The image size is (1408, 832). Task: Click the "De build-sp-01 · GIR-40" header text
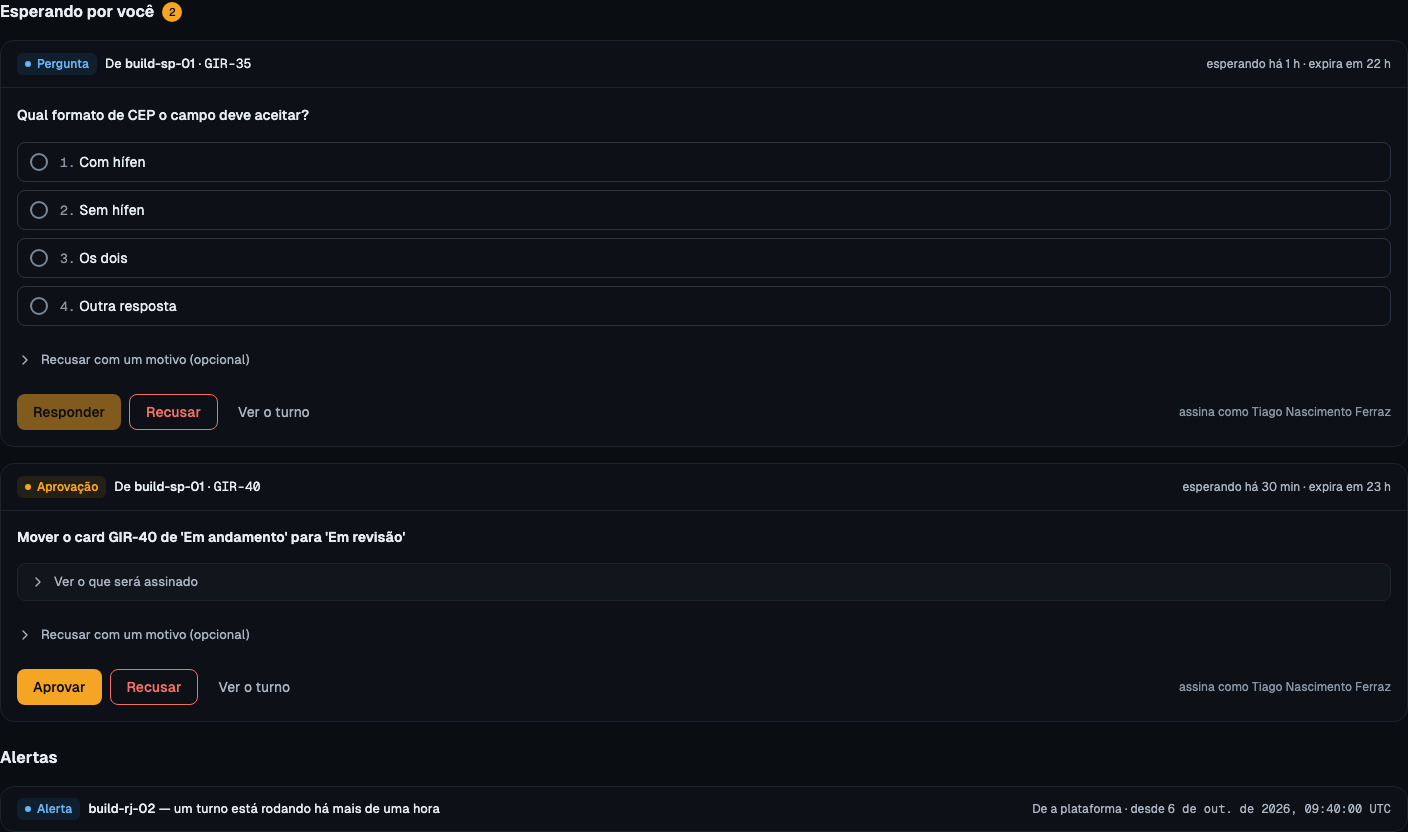[x=187, y=487]
